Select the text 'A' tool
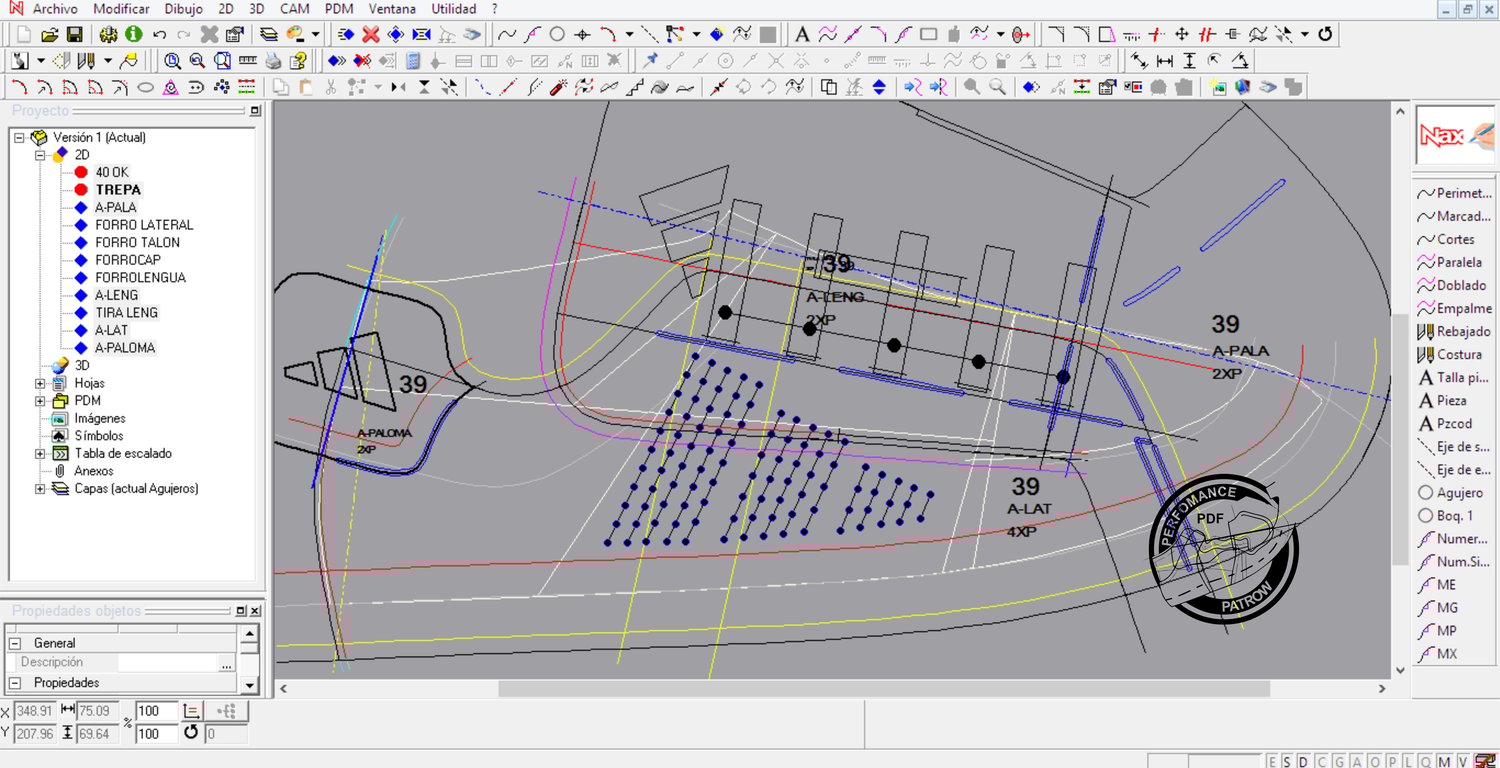Image resolution: width=1500 pixels, height=768 pixels. tap(802, 34)
